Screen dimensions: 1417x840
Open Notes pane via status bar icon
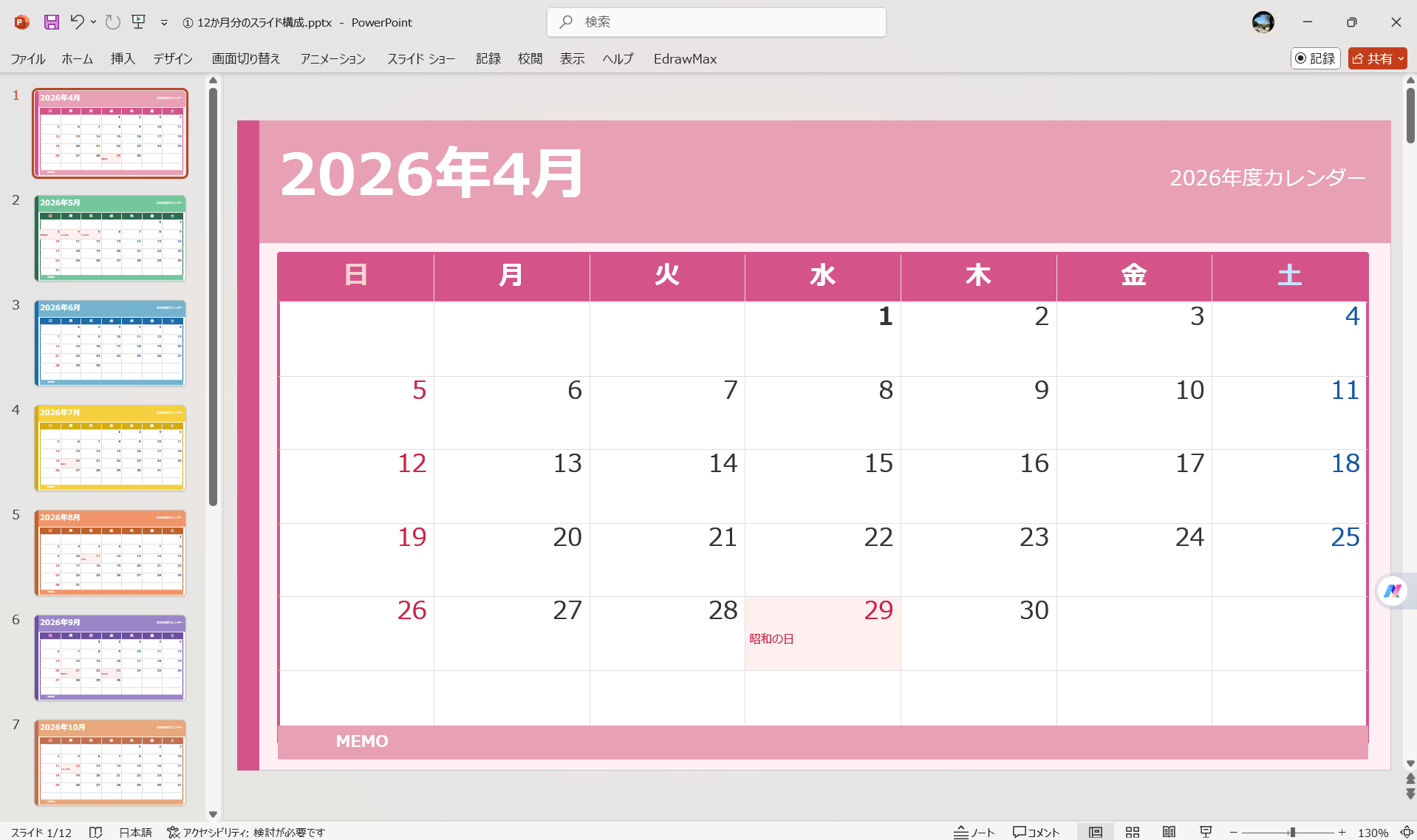point(974,832)
